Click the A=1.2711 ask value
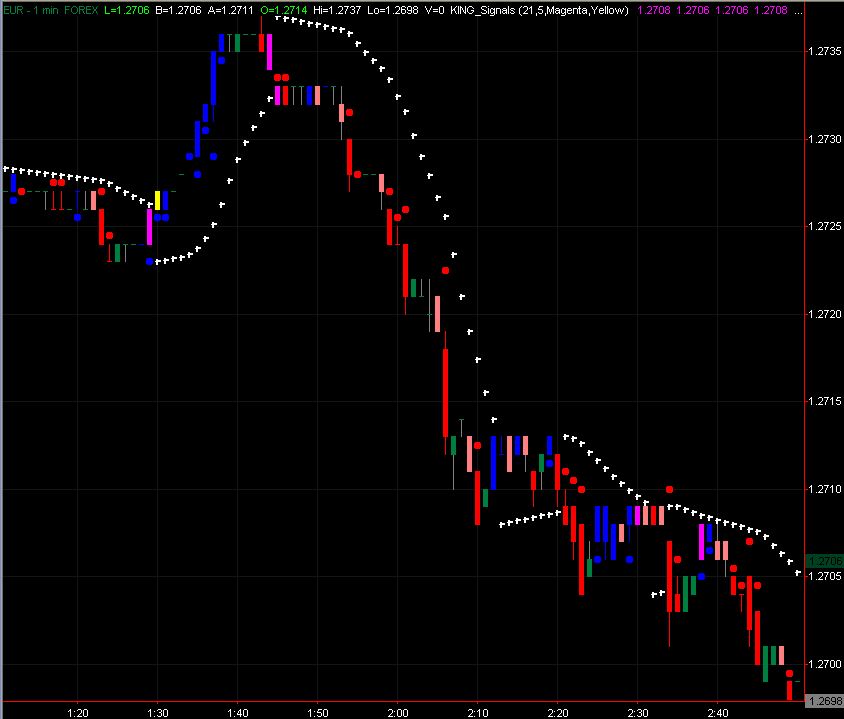This screenshot has width=844, height=719. pos(230,10)
